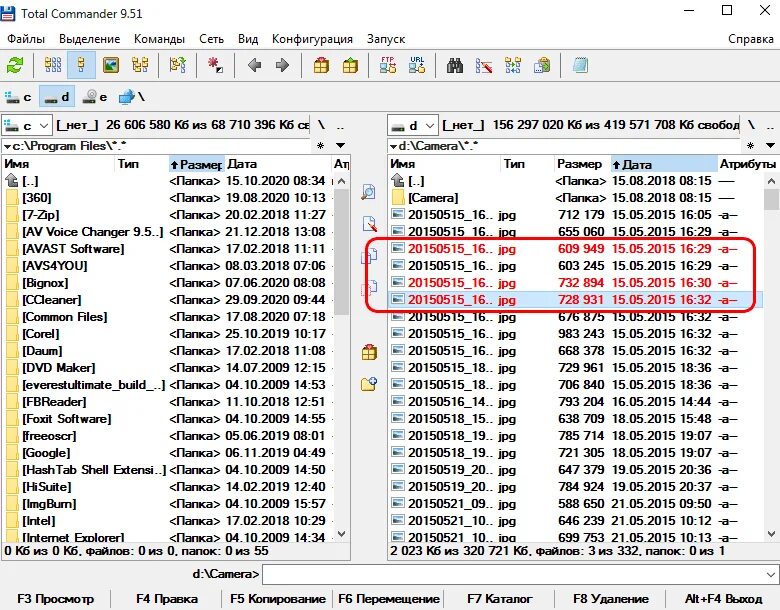Open the left panel drive dropdown showing c
The height and width of the screenshot is (610, 780).
pyautogui.click(x=26, y=125)
